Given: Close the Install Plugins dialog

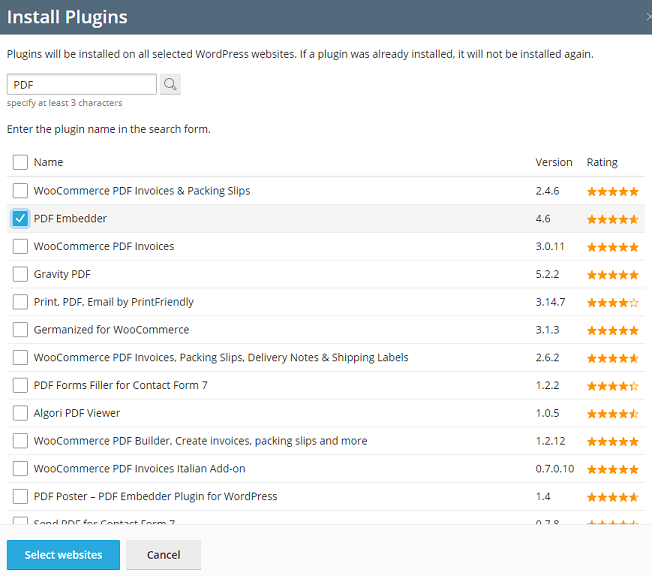Looking at the screenshot, I should coord(646,17).
